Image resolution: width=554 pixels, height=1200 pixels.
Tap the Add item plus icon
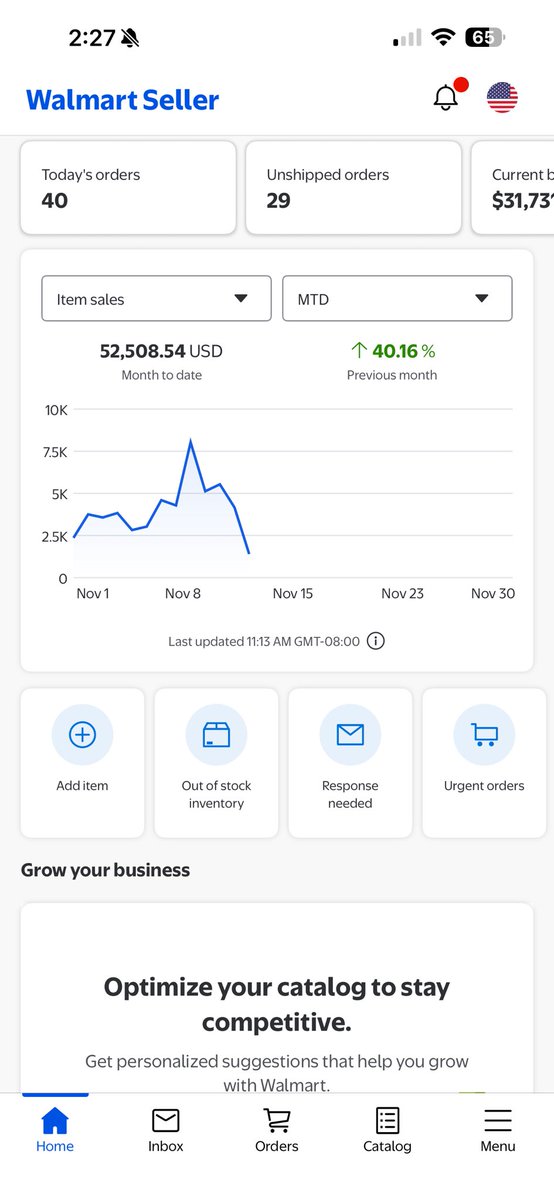pos(82,735)
